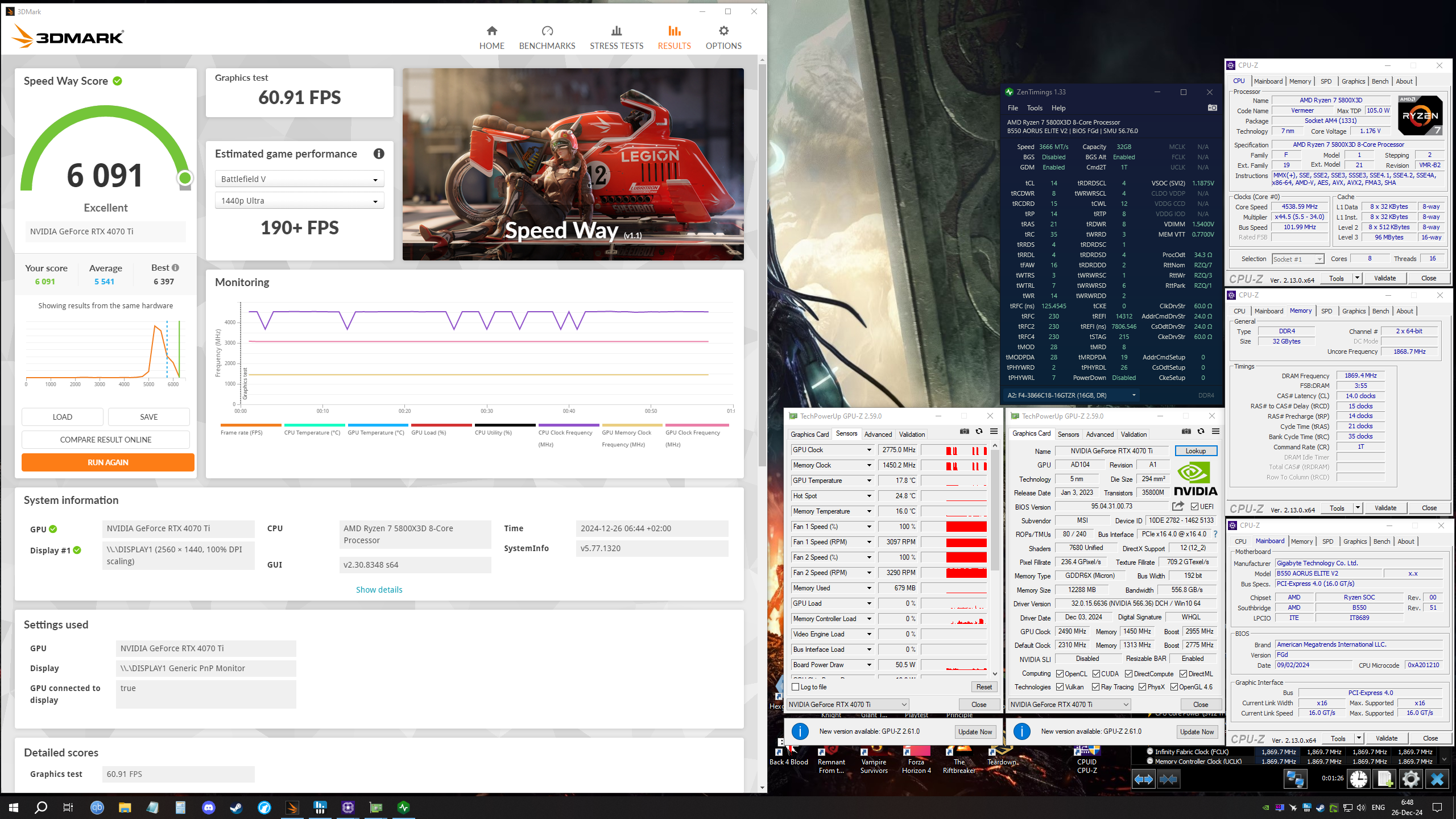The width and height of the screenshot is (1456, 819).
Task: Click HWiNFO network monitors icon
Action: point(1295,779)
